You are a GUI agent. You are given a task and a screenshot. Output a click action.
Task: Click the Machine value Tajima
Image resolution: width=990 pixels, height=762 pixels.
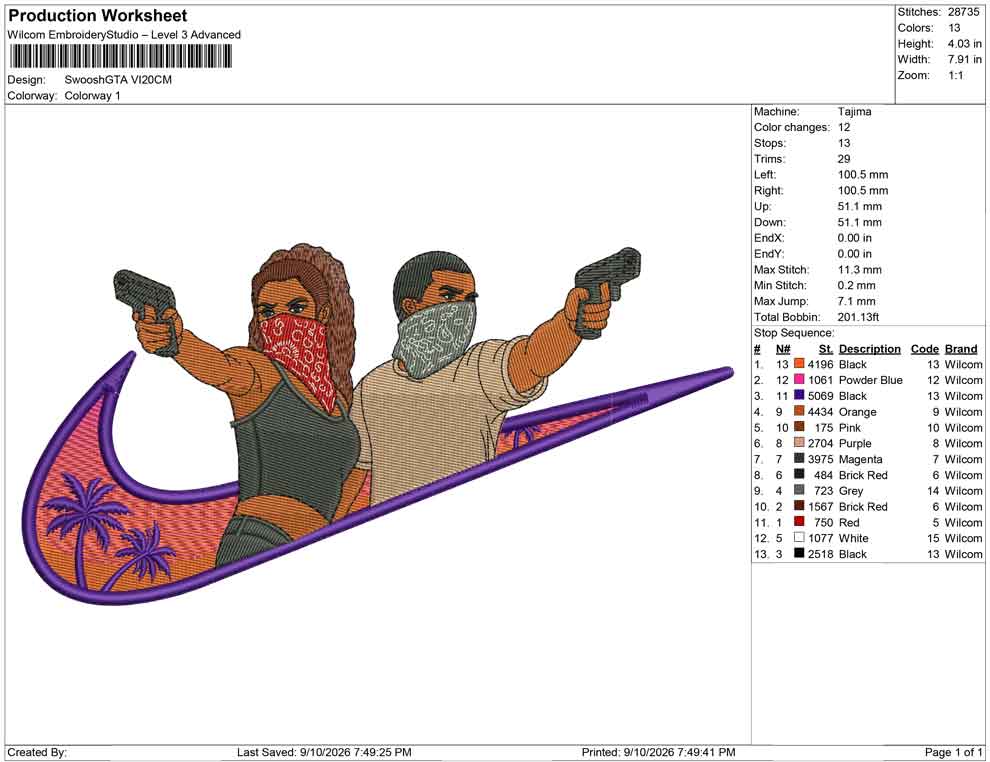coord(854,112)
